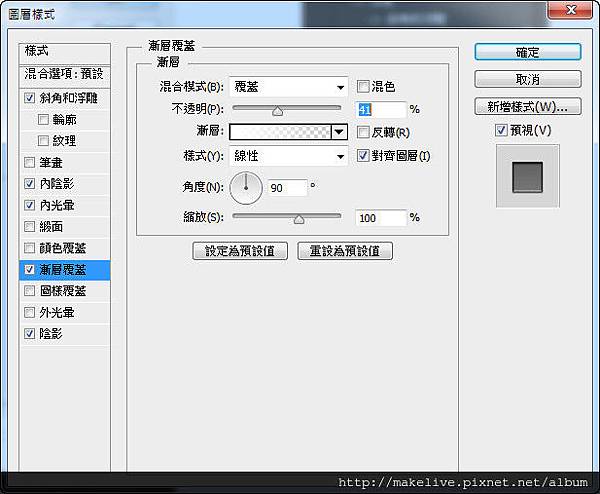Select the 內光暈 label in list

57,205
